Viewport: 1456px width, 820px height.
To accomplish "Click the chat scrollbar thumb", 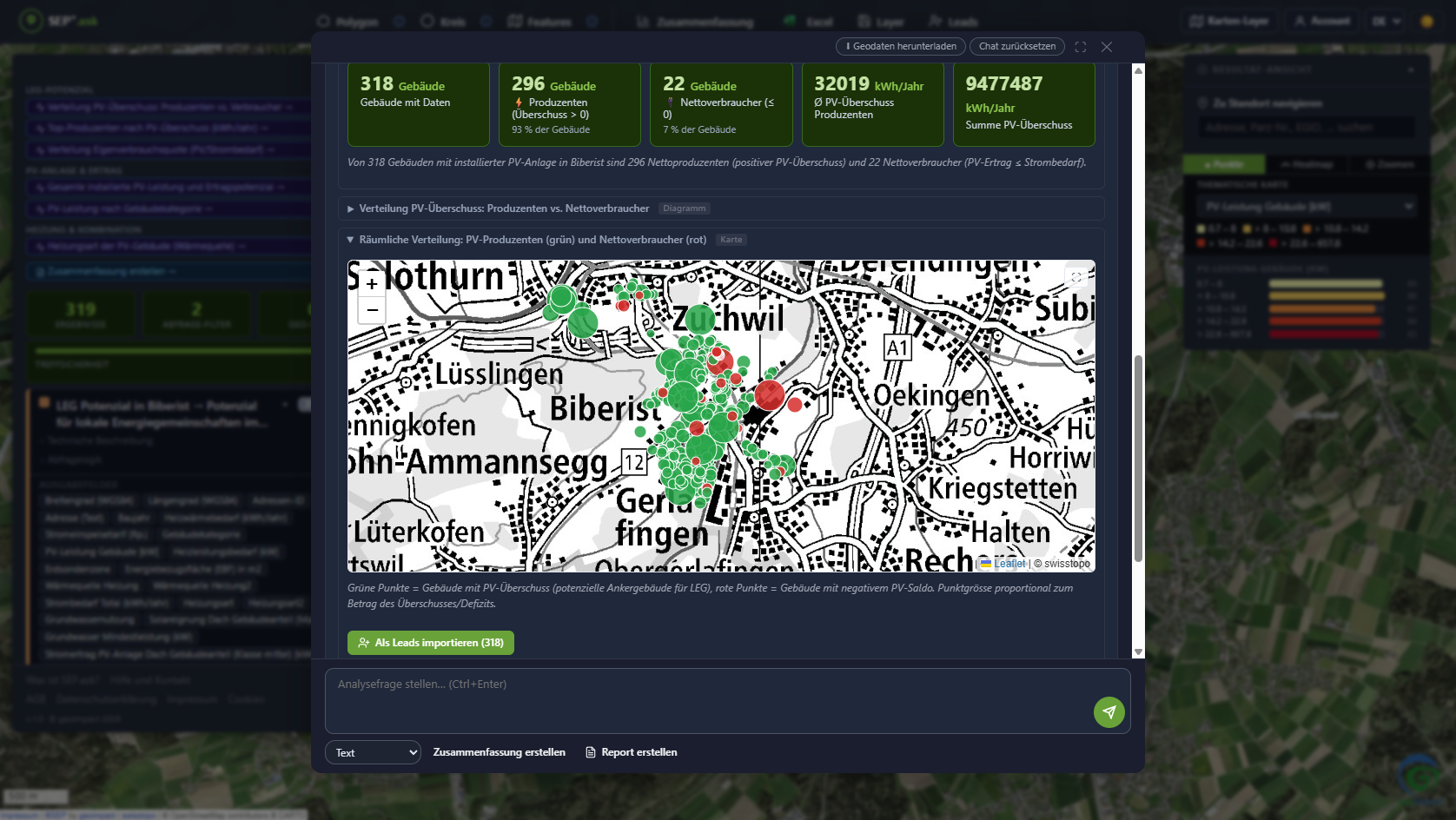I will tap(1138, 458).
